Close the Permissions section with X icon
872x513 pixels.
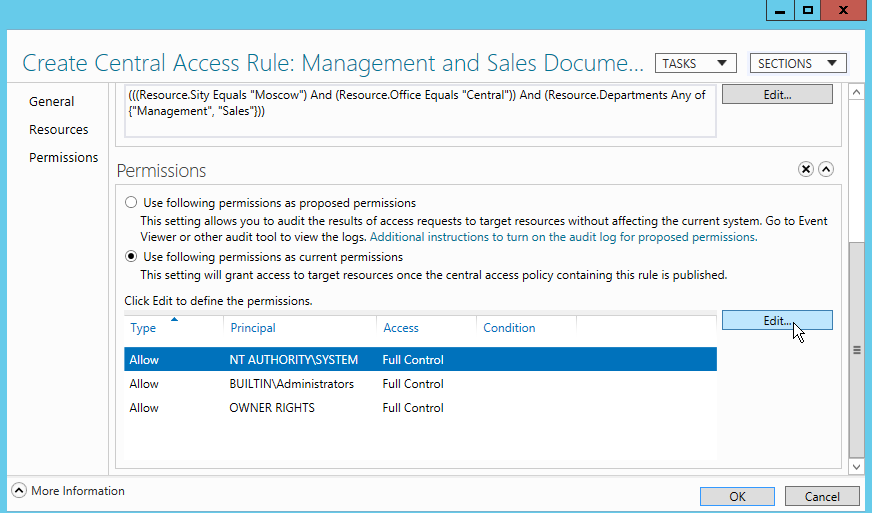tap(805, 169)
